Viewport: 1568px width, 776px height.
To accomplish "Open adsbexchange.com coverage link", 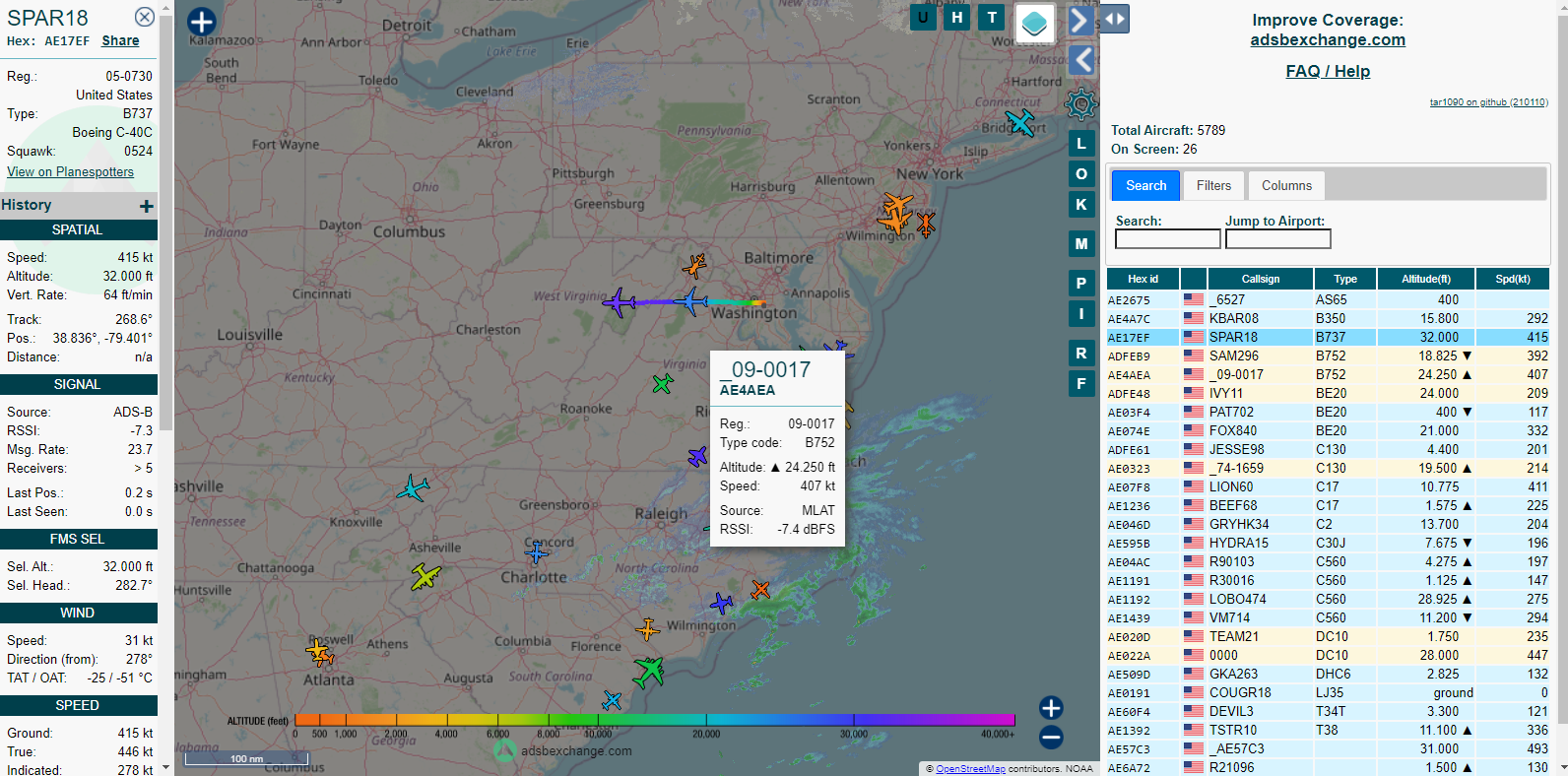I will click(1328, 40).
